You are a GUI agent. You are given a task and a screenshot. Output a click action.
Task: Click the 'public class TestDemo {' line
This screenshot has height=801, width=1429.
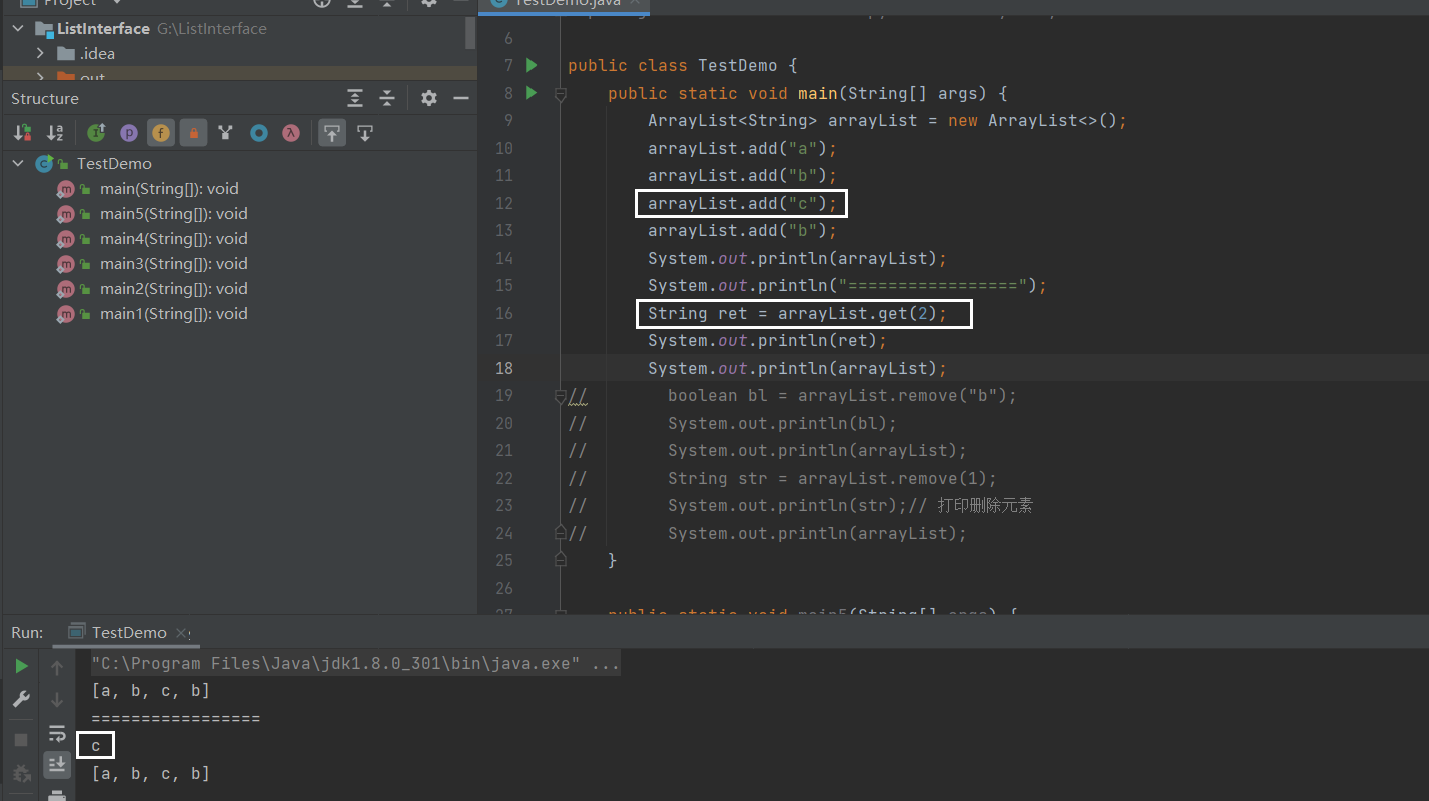(x=683, y=65)
